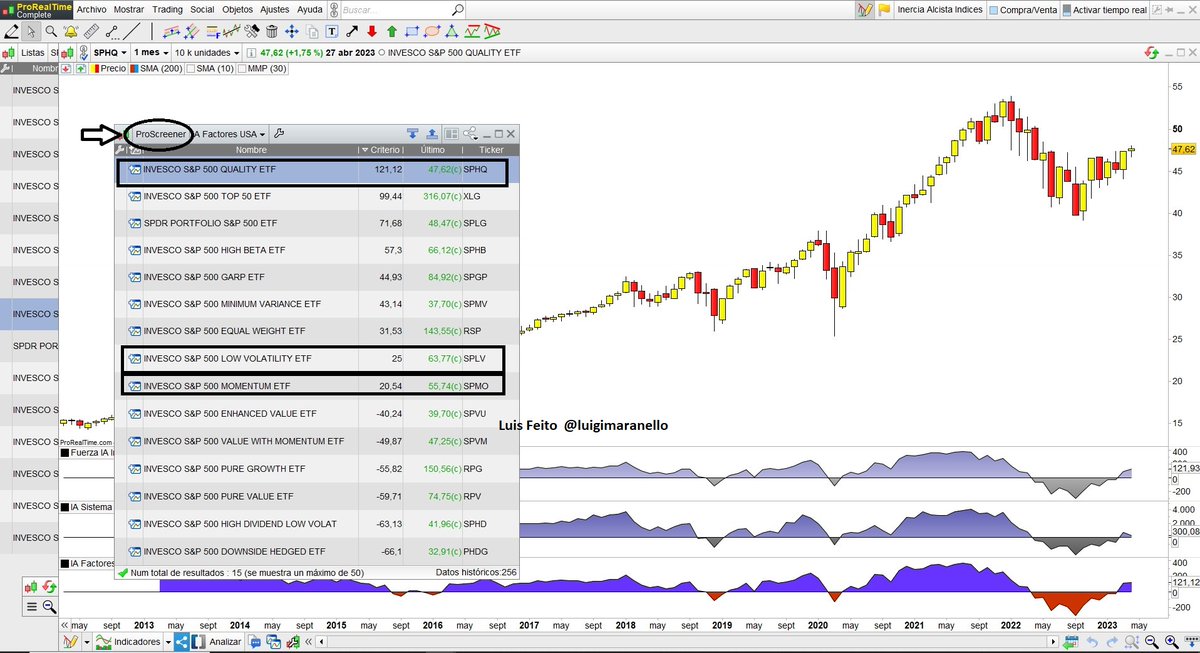The image size is (1200, 653).
Task: Select the straight line drawing tool
Action: pos(131,32)
